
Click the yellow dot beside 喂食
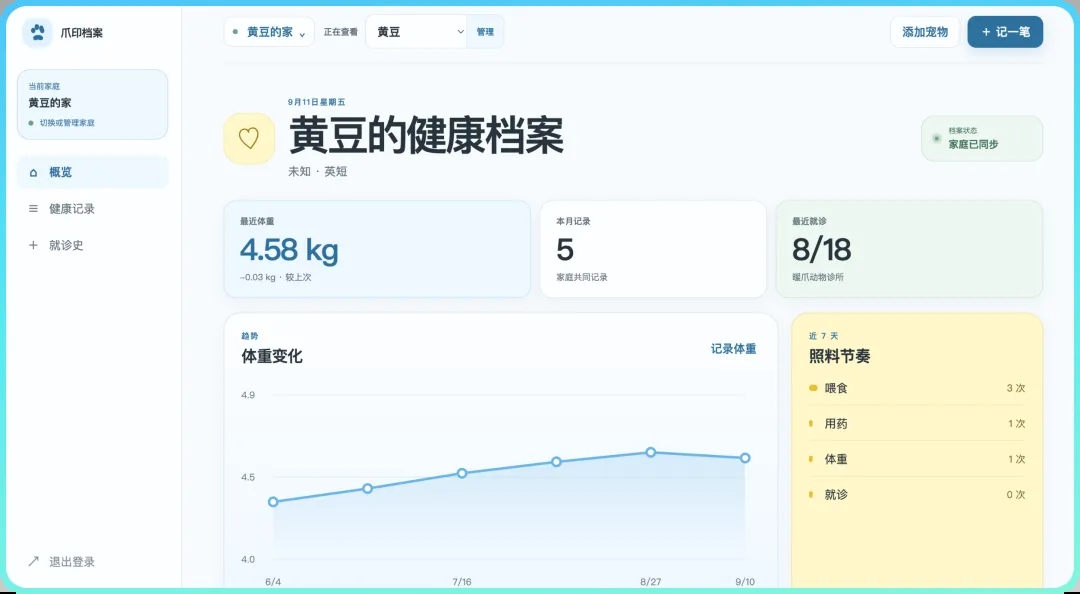pyautogui.click(x=813, y=388)
